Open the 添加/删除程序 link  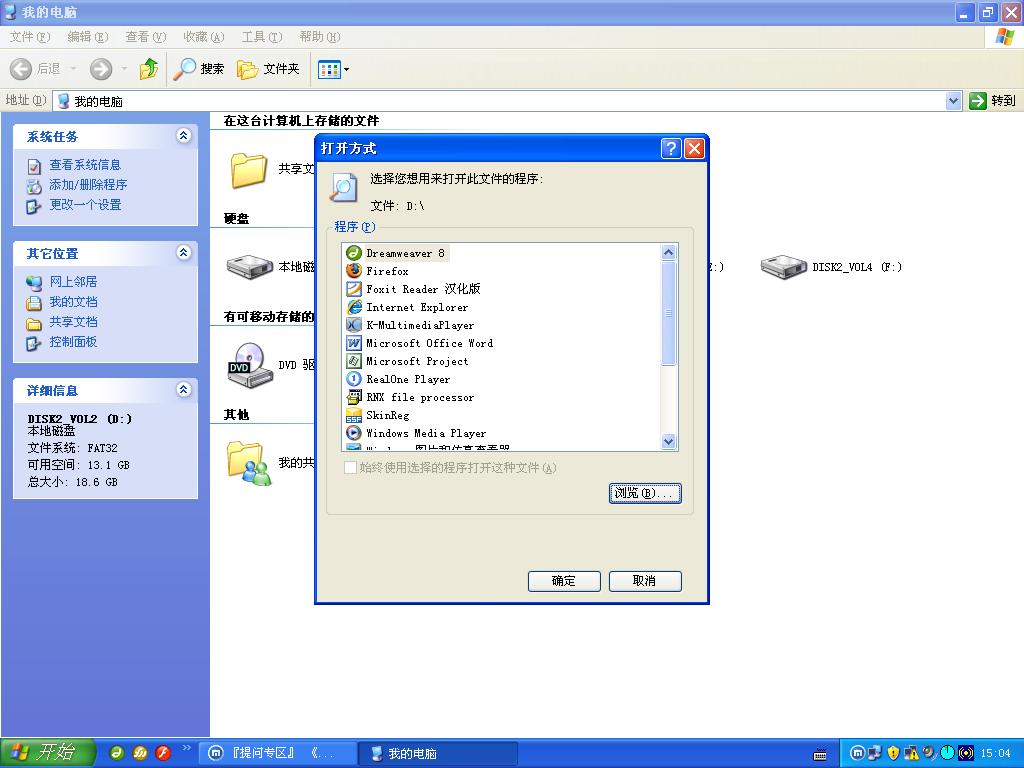(x=88, y=185)
